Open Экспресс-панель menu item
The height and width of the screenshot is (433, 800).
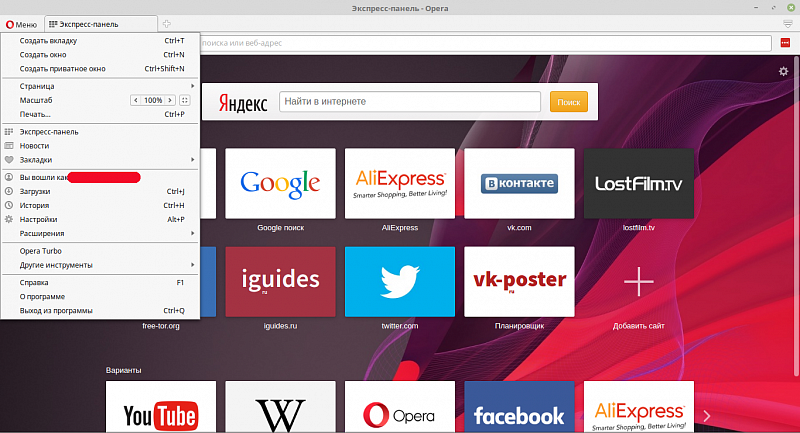point(100,132)
